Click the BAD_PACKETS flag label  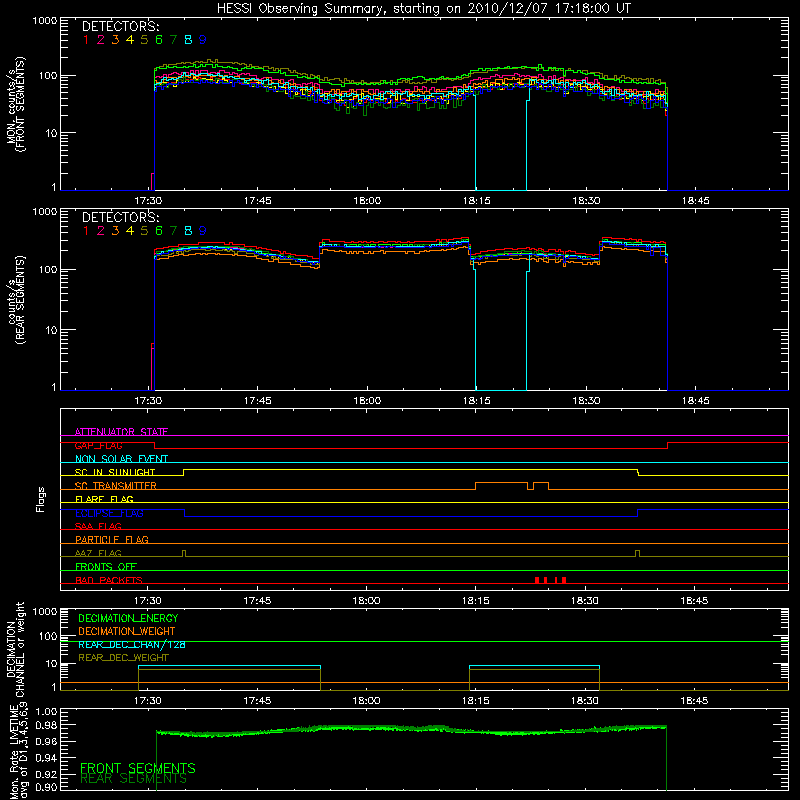click(109, 580)
